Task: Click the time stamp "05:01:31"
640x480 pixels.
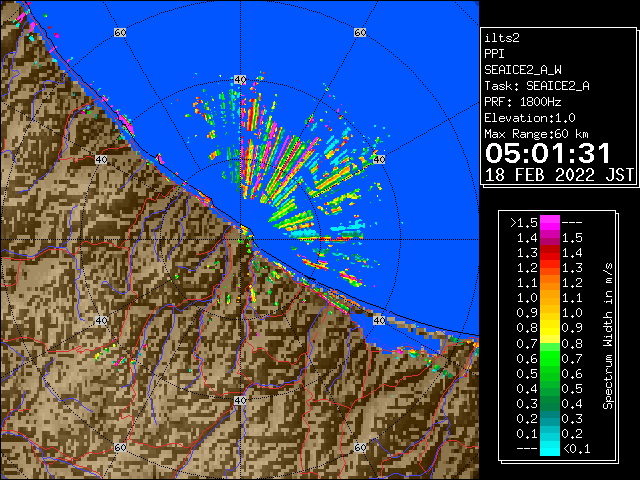Action: tap(548, 153)
